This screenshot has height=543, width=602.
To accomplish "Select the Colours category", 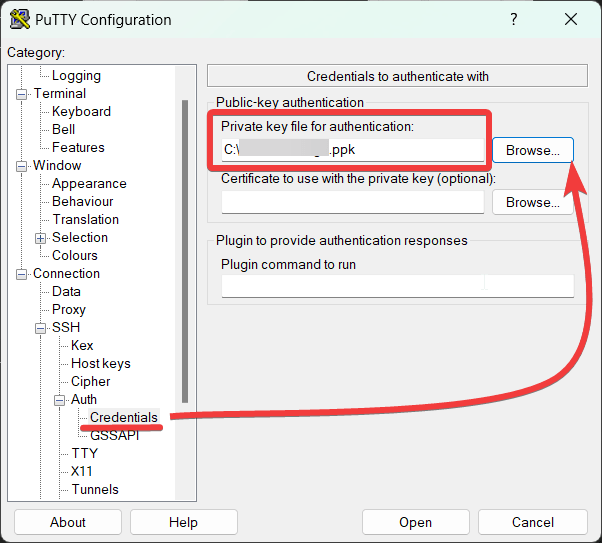I will (x=75, y=255).
